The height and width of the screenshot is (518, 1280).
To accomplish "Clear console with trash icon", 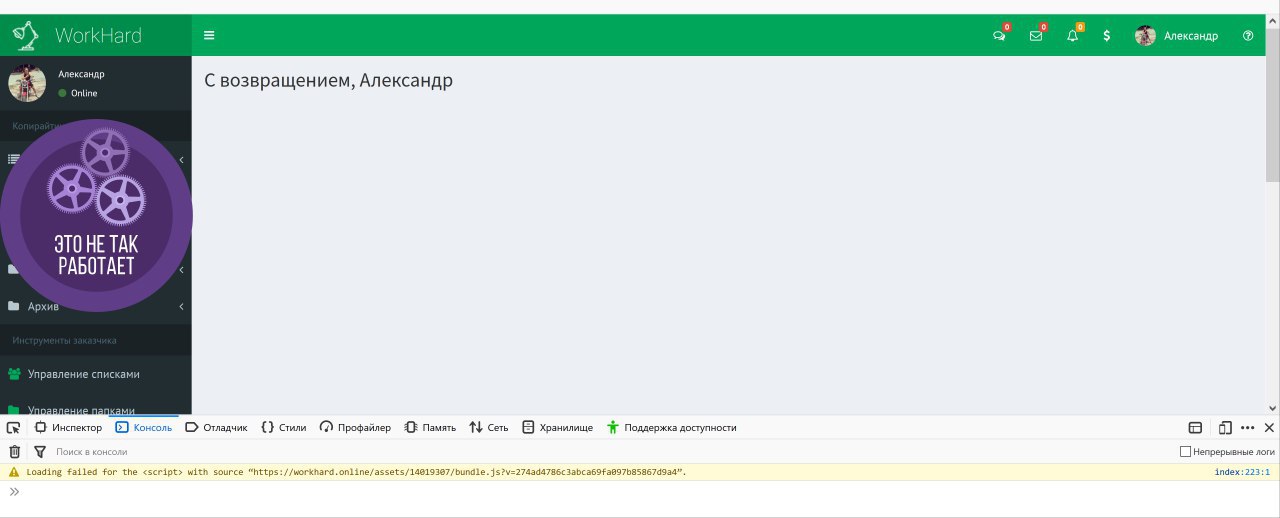I will click(14, 452).
